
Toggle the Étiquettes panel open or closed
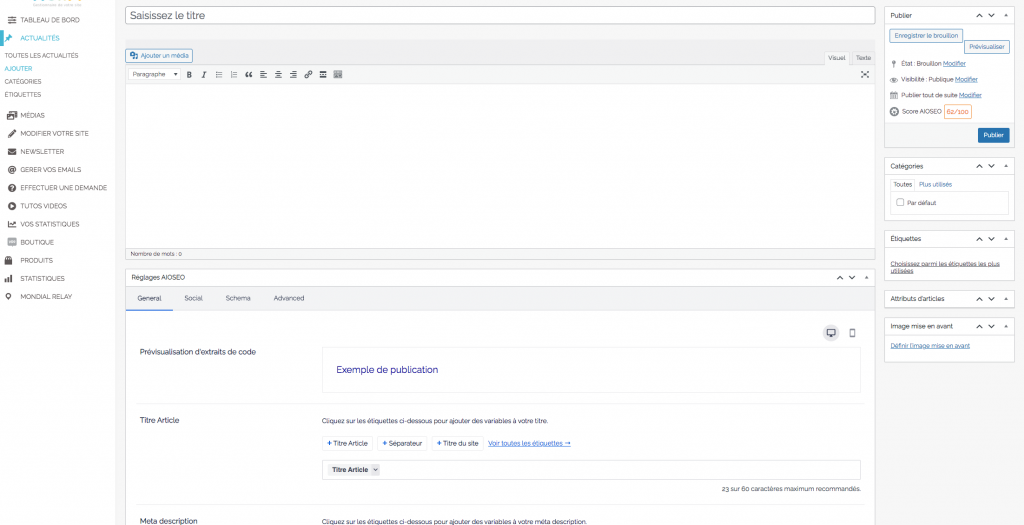click(1006, 239)
